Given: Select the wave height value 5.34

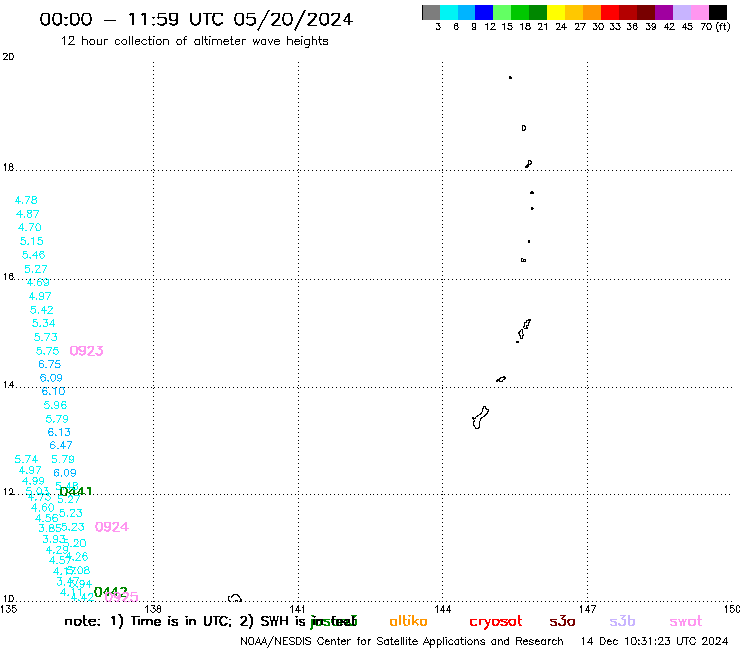Looking at the screenshot, I should (x=43, y=323).
